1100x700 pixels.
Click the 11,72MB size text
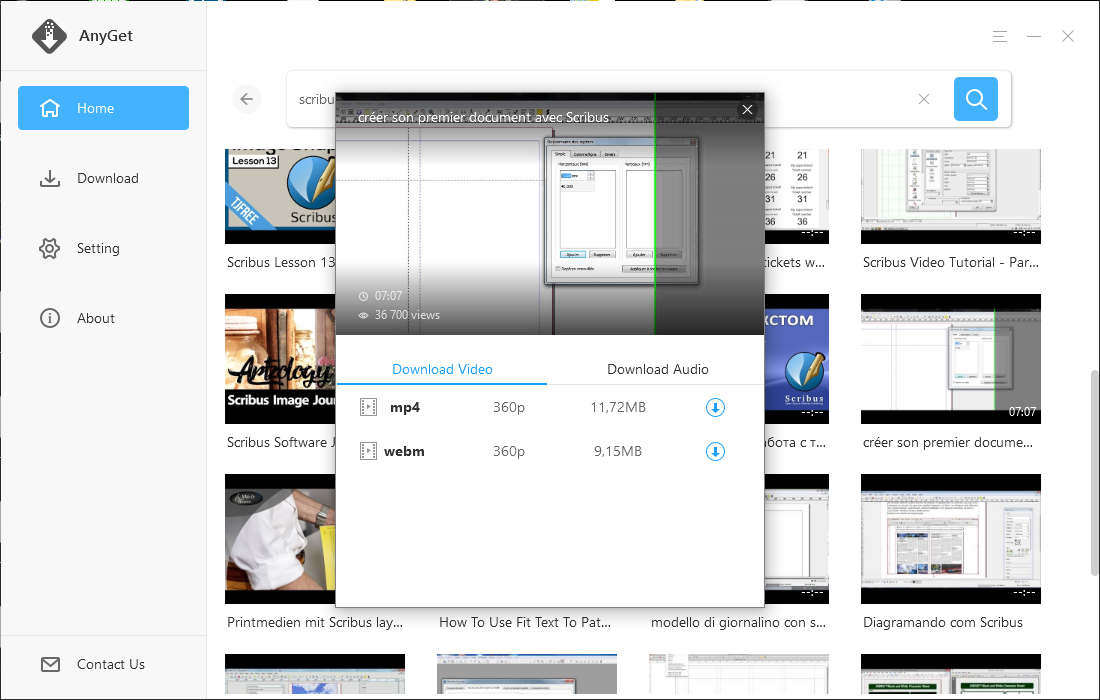(618, 408)
